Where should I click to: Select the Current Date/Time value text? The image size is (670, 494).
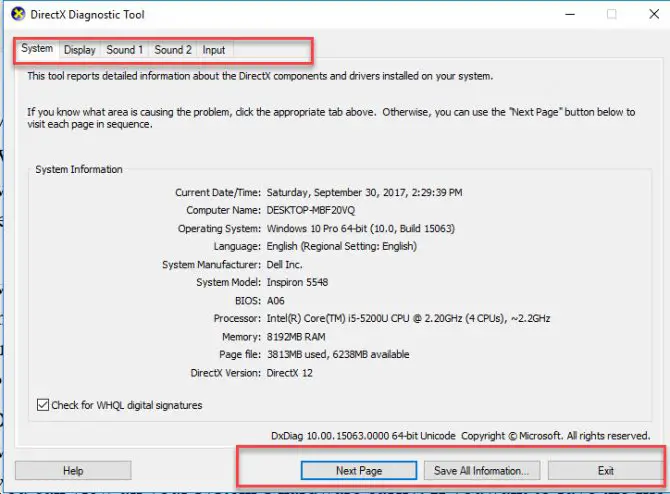click(364, 192)
